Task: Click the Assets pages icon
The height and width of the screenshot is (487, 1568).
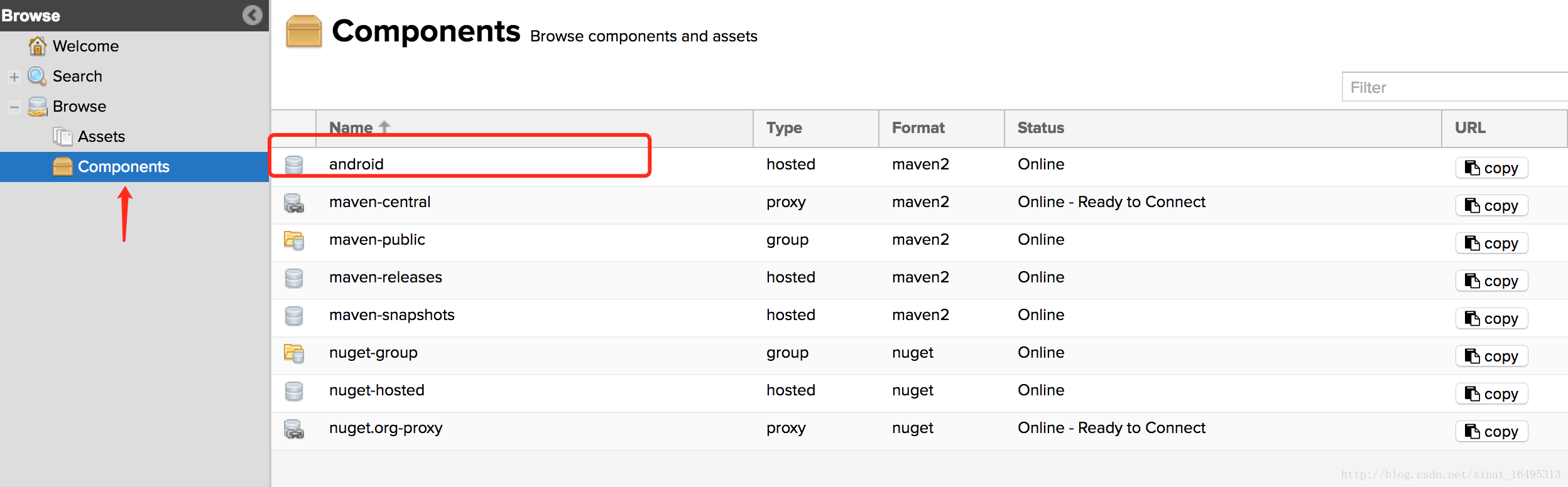Action: (63, 136)
